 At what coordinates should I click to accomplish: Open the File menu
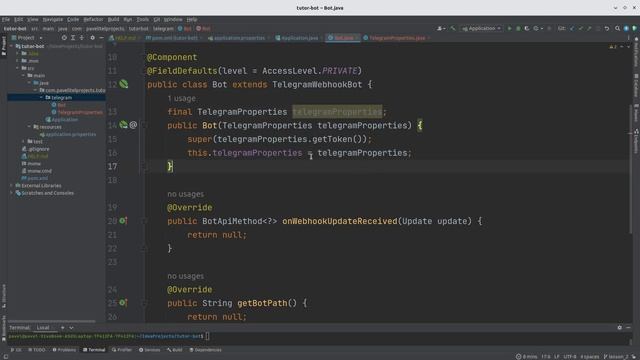pos(6,19)
